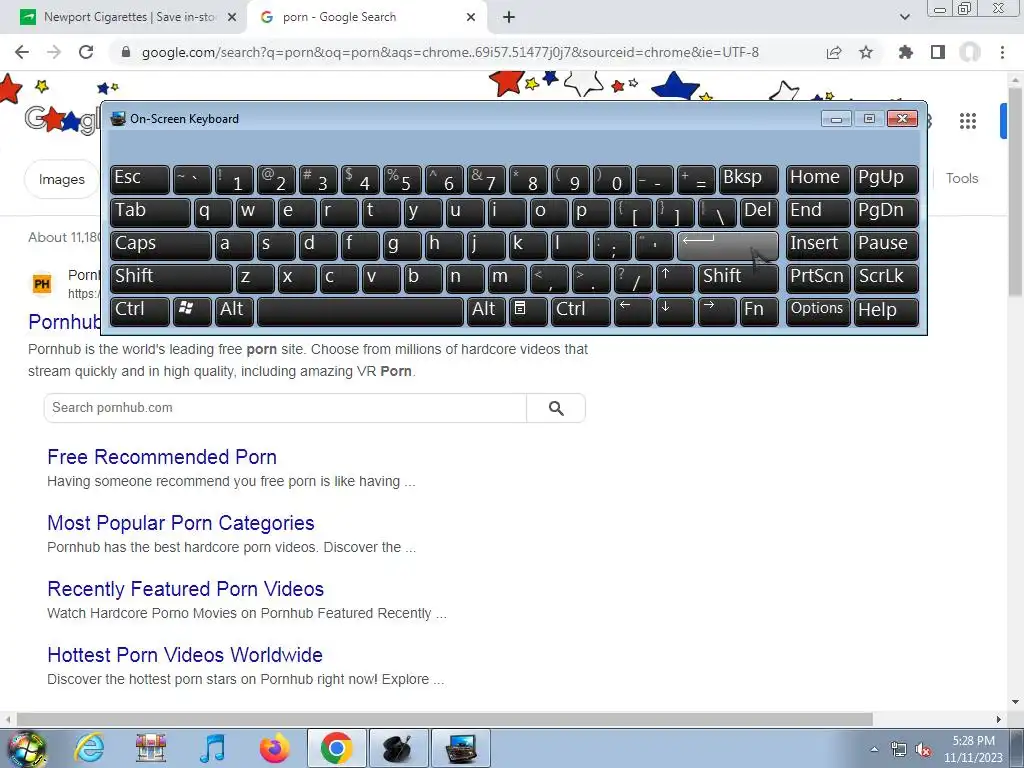Bookmark this page with the star icon
Image resolution: width=1024 pixels, height=768 pixels.
[866, 52]
